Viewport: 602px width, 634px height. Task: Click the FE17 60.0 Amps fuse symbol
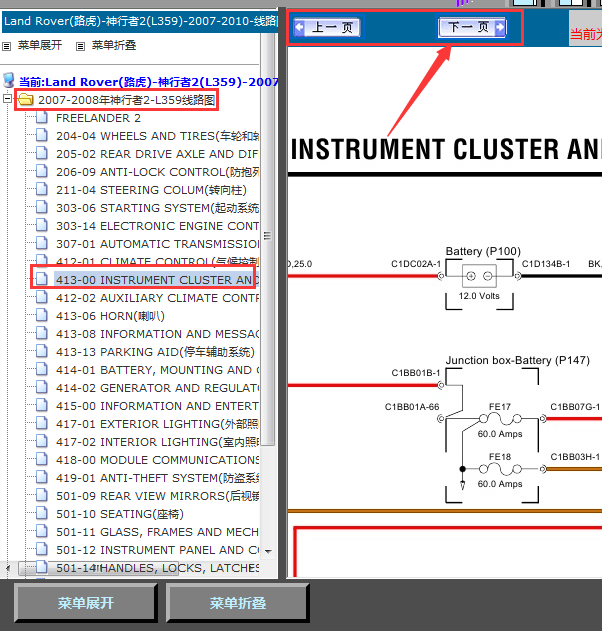(x=500, y=419)
